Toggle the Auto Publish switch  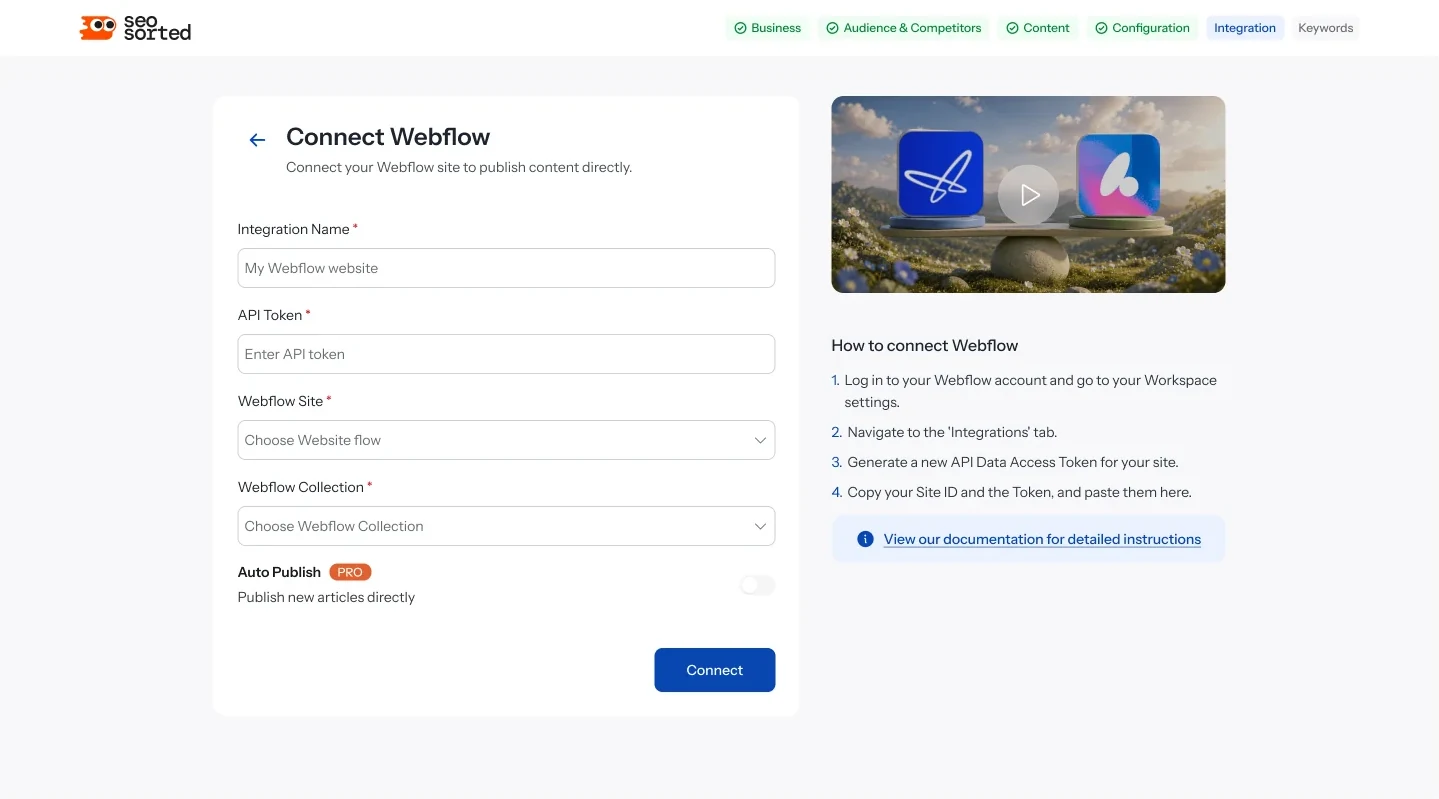pos(757,585)
